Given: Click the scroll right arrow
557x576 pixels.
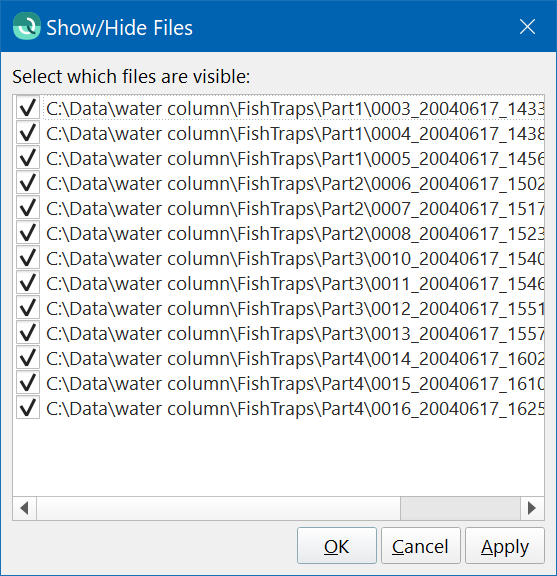Looking at the screenshot, I should 532,508.
